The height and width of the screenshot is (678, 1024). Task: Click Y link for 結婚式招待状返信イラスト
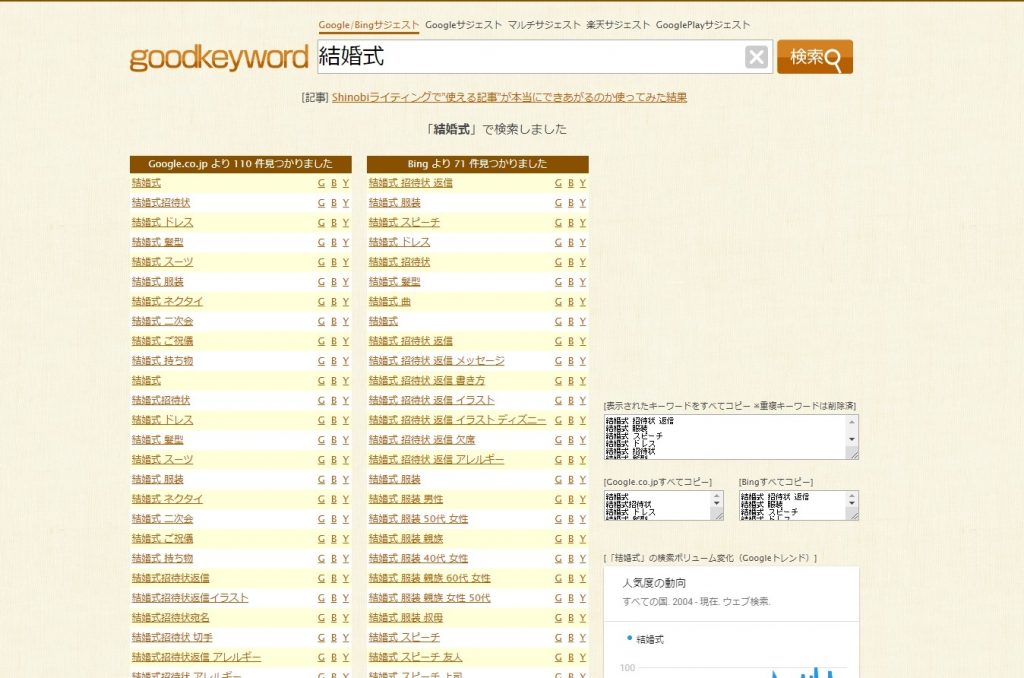point(345,598)
